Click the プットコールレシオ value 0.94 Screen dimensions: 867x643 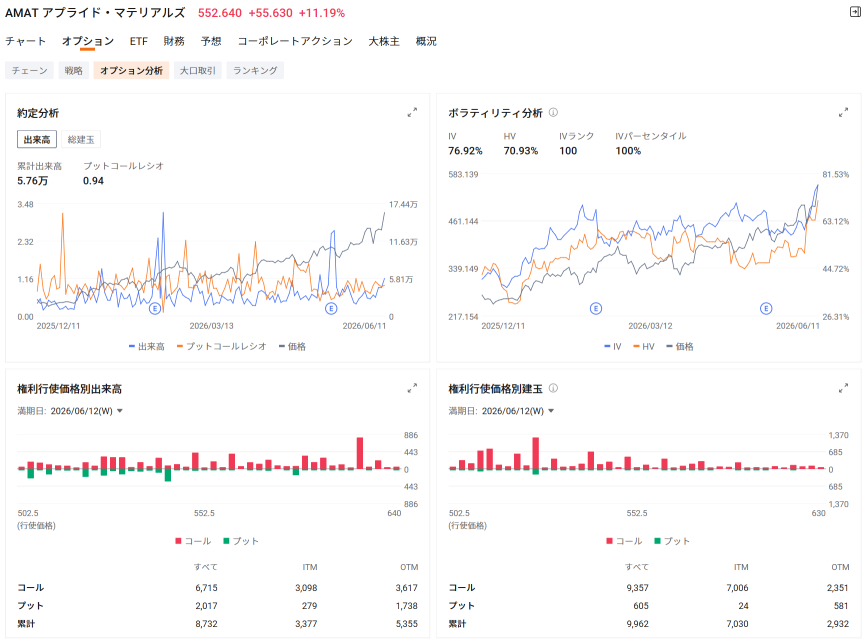tap(93, 181)
